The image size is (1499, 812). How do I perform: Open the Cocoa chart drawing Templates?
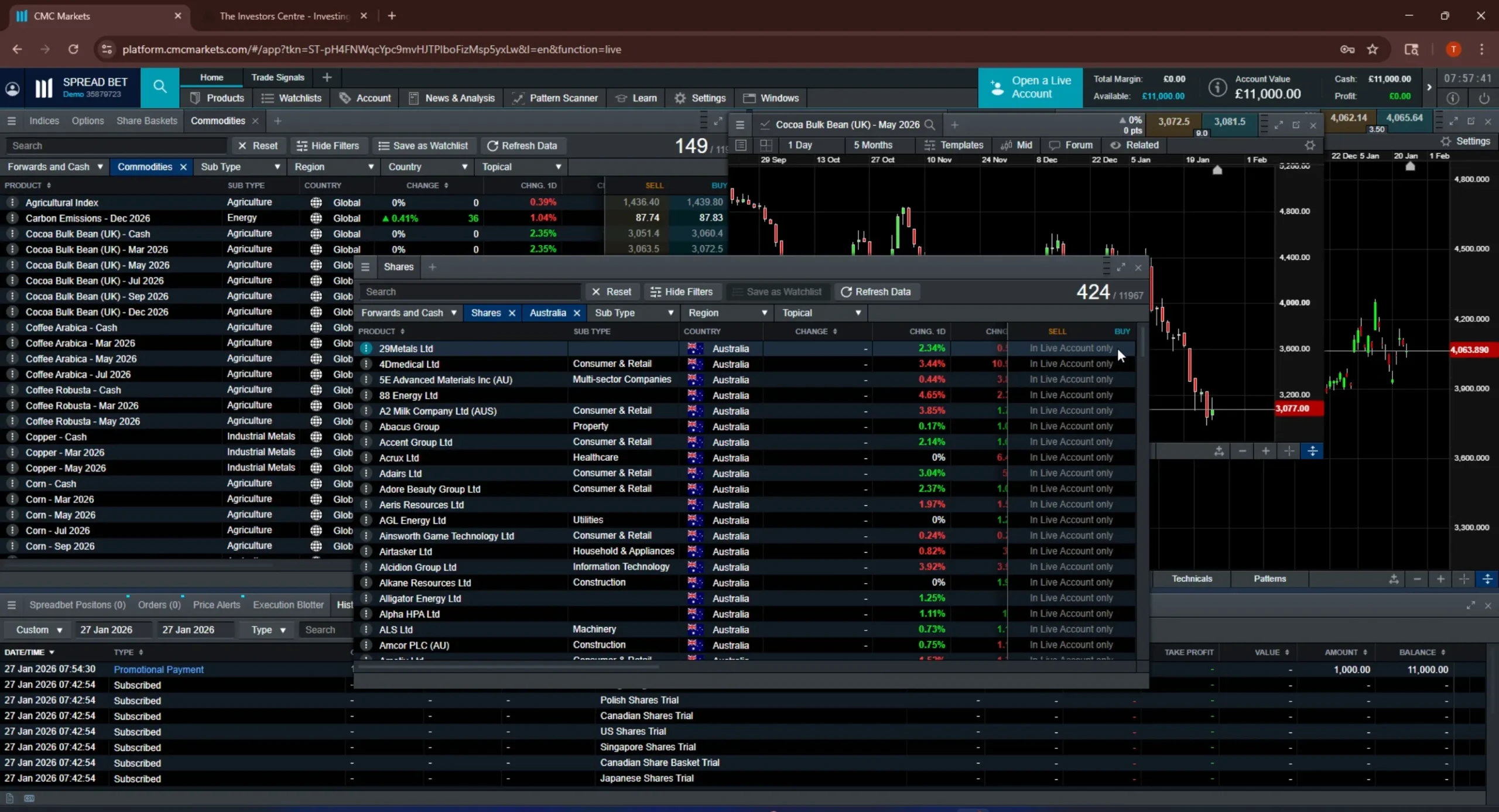[953, 145]
